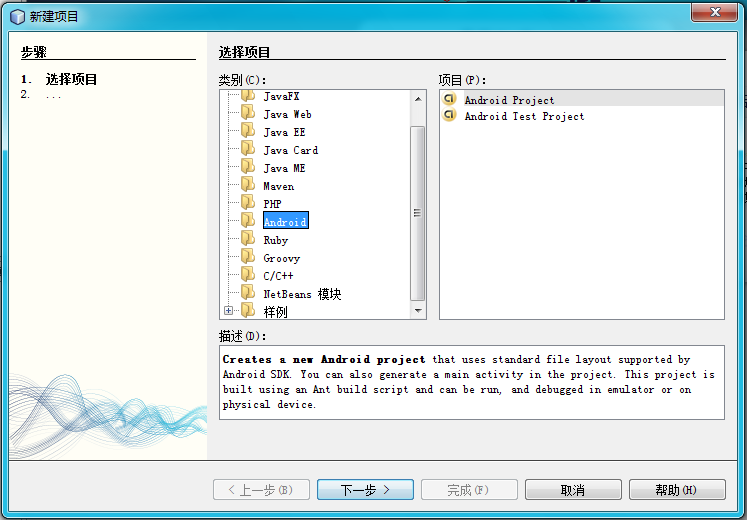Select the Java EE category
This screenshot has height=520, width=747.
[284, 132]
